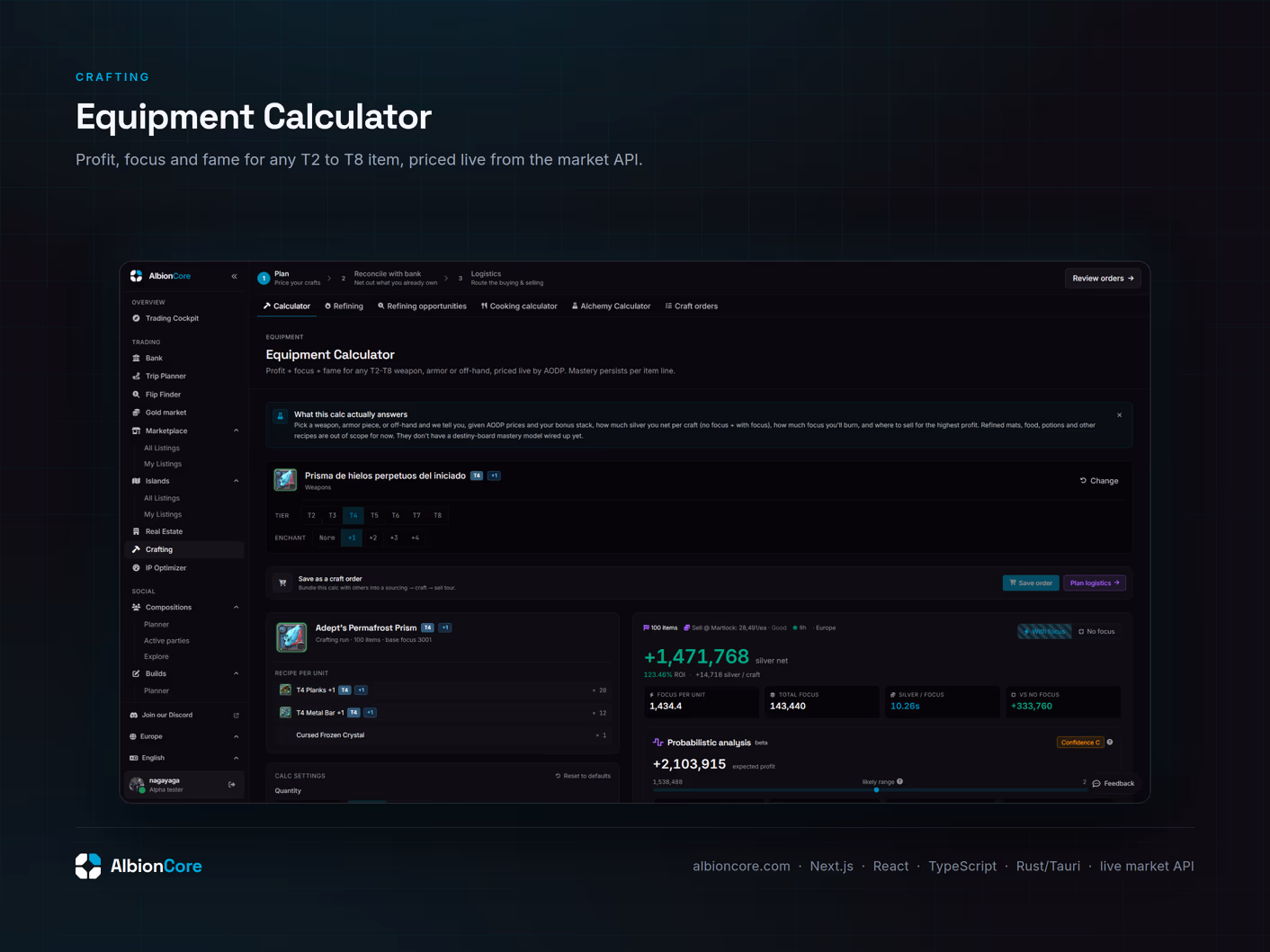Go to step 2 Reconcile with bank

tap(389, 278)
